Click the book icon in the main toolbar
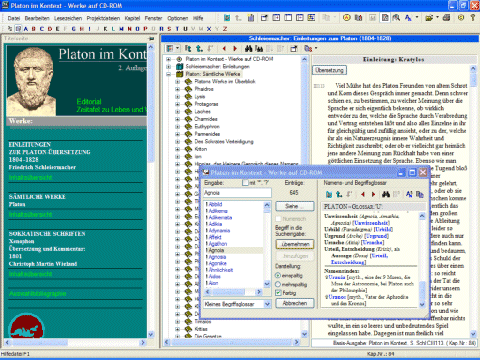The image size is (480, 360). point(227,18)
